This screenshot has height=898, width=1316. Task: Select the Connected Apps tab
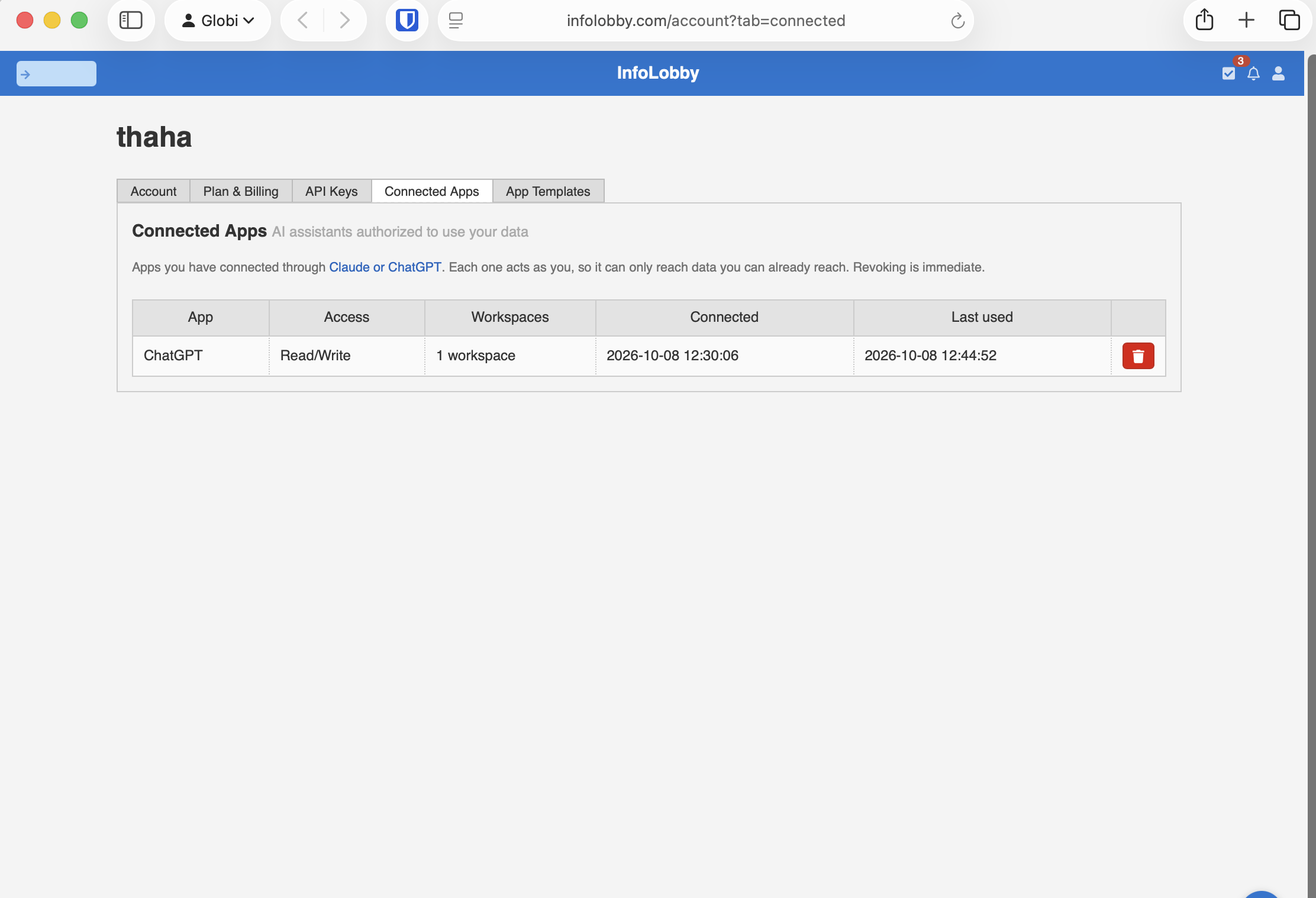coord(432,191)
